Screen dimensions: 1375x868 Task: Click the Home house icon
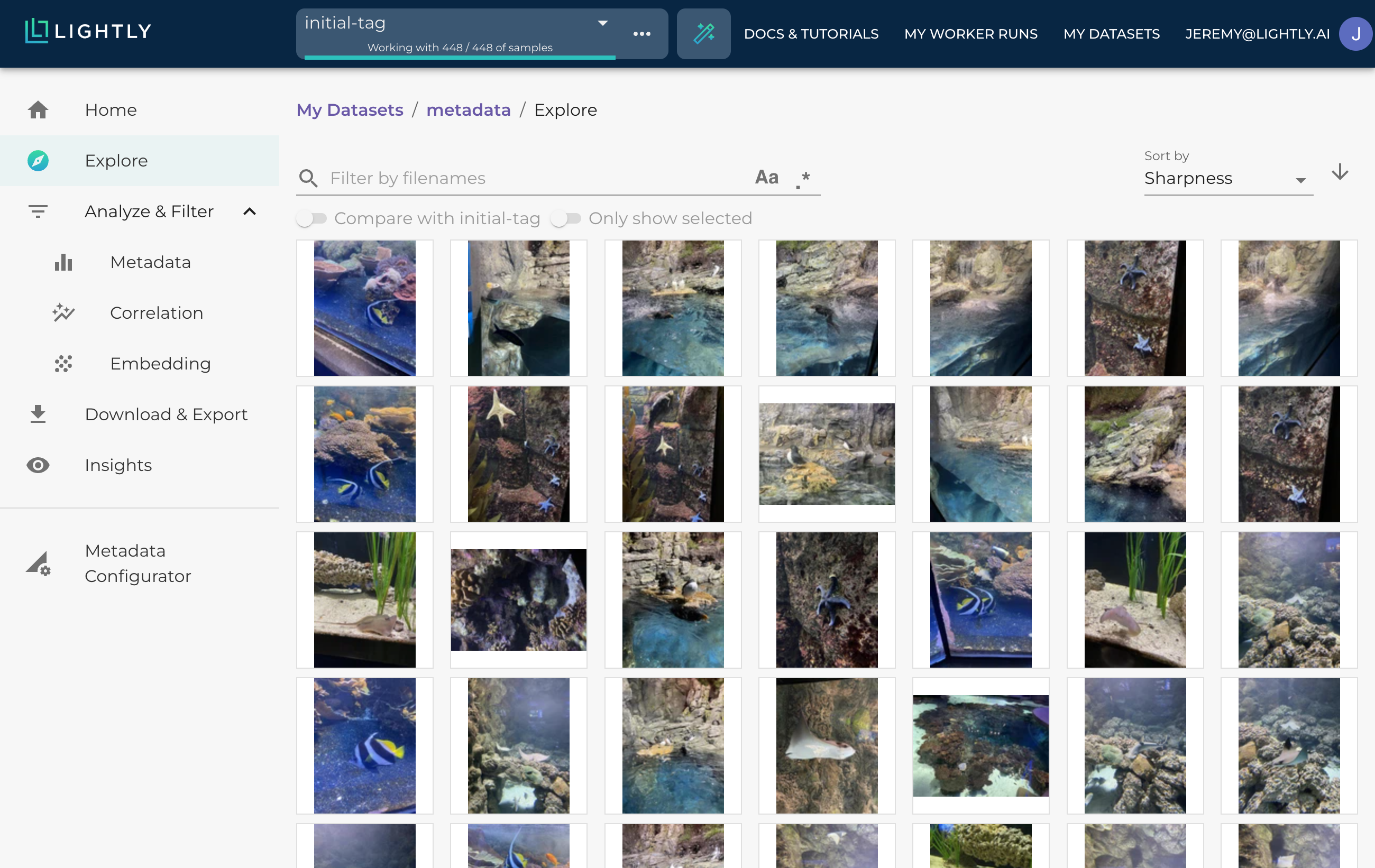point(38,109)
